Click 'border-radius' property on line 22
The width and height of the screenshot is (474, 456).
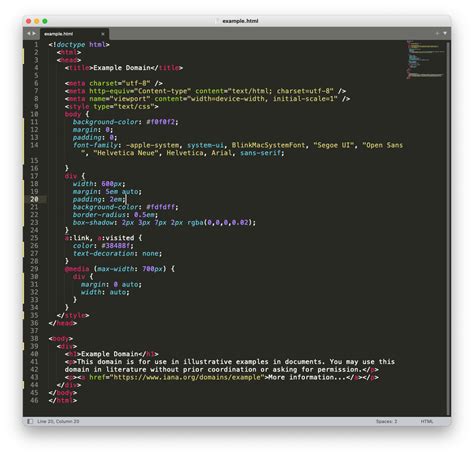(99, 215)
